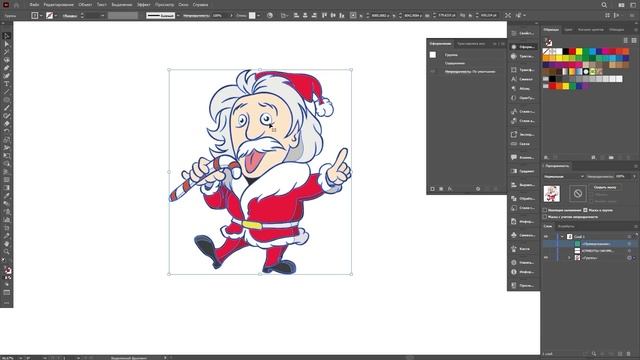Select the Hand tool
Screen dimensions: 640x360
(x=7, y=244)
